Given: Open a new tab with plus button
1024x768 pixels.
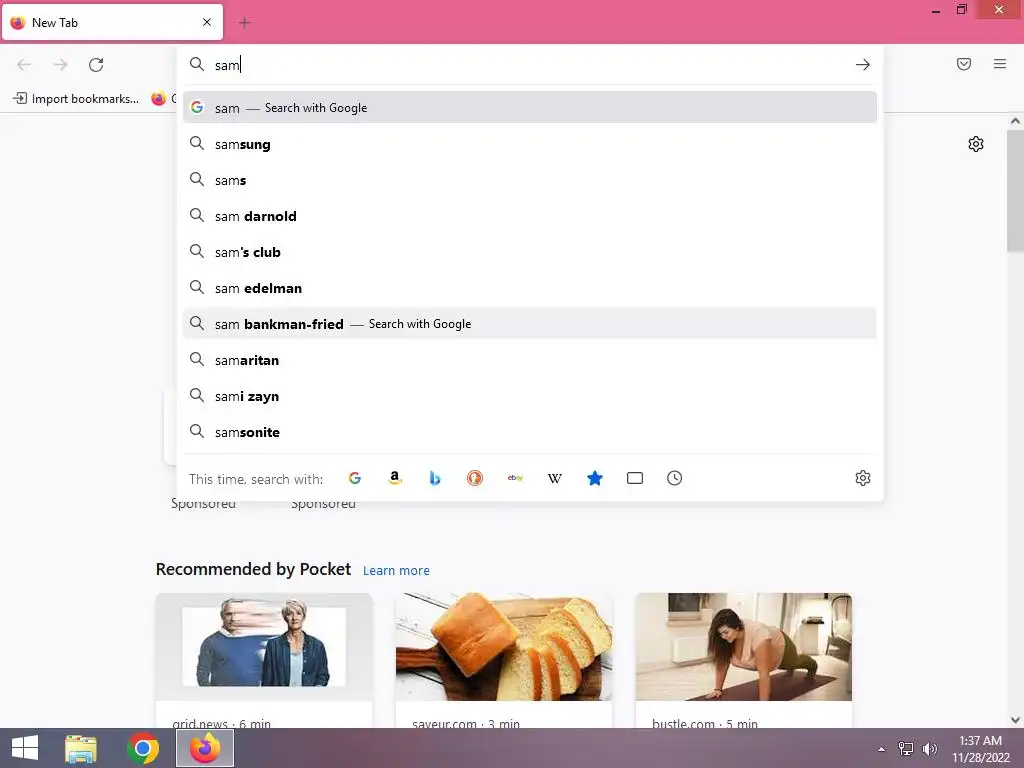Looking at the screenshot, I should click(244, 23).
